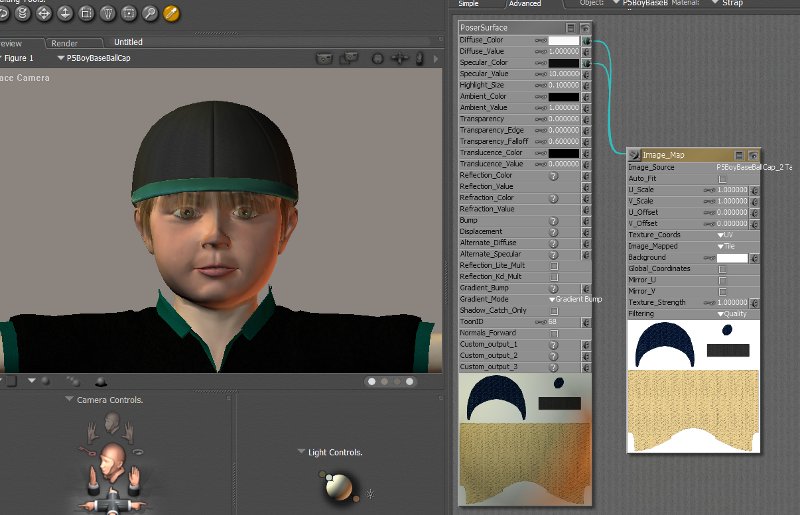Open the Material Strap dropdown
This screenshot has width=800, height=515.
coord(727,3)
